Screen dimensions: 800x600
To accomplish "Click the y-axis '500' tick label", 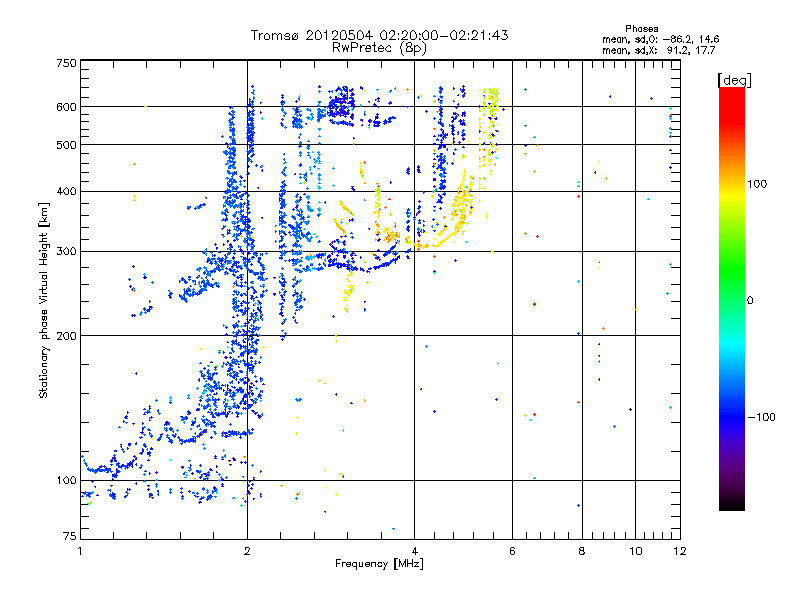I will coord(66,145).
